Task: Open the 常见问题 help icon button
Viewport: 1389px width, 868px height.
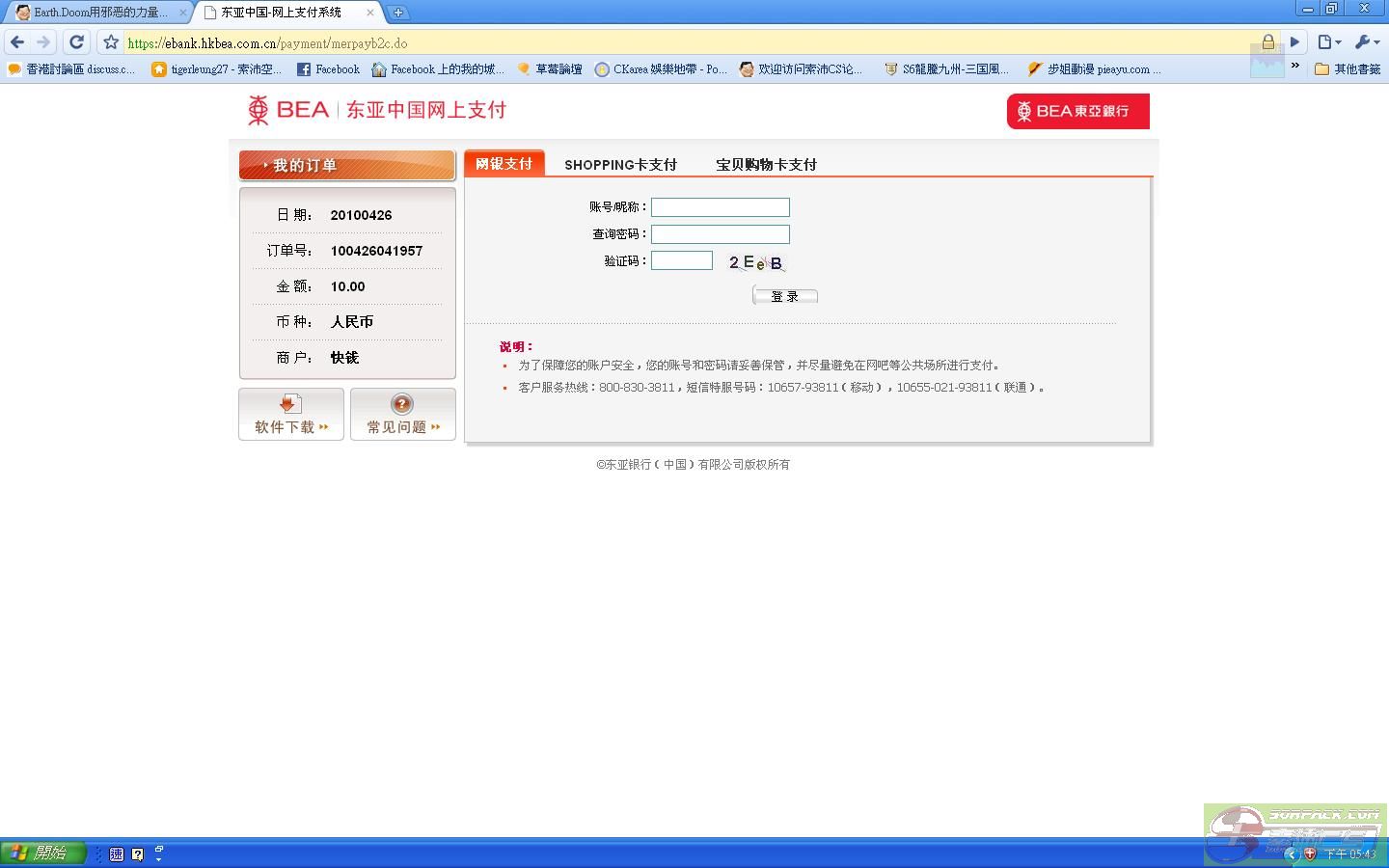Action: (x=402, y=415)
